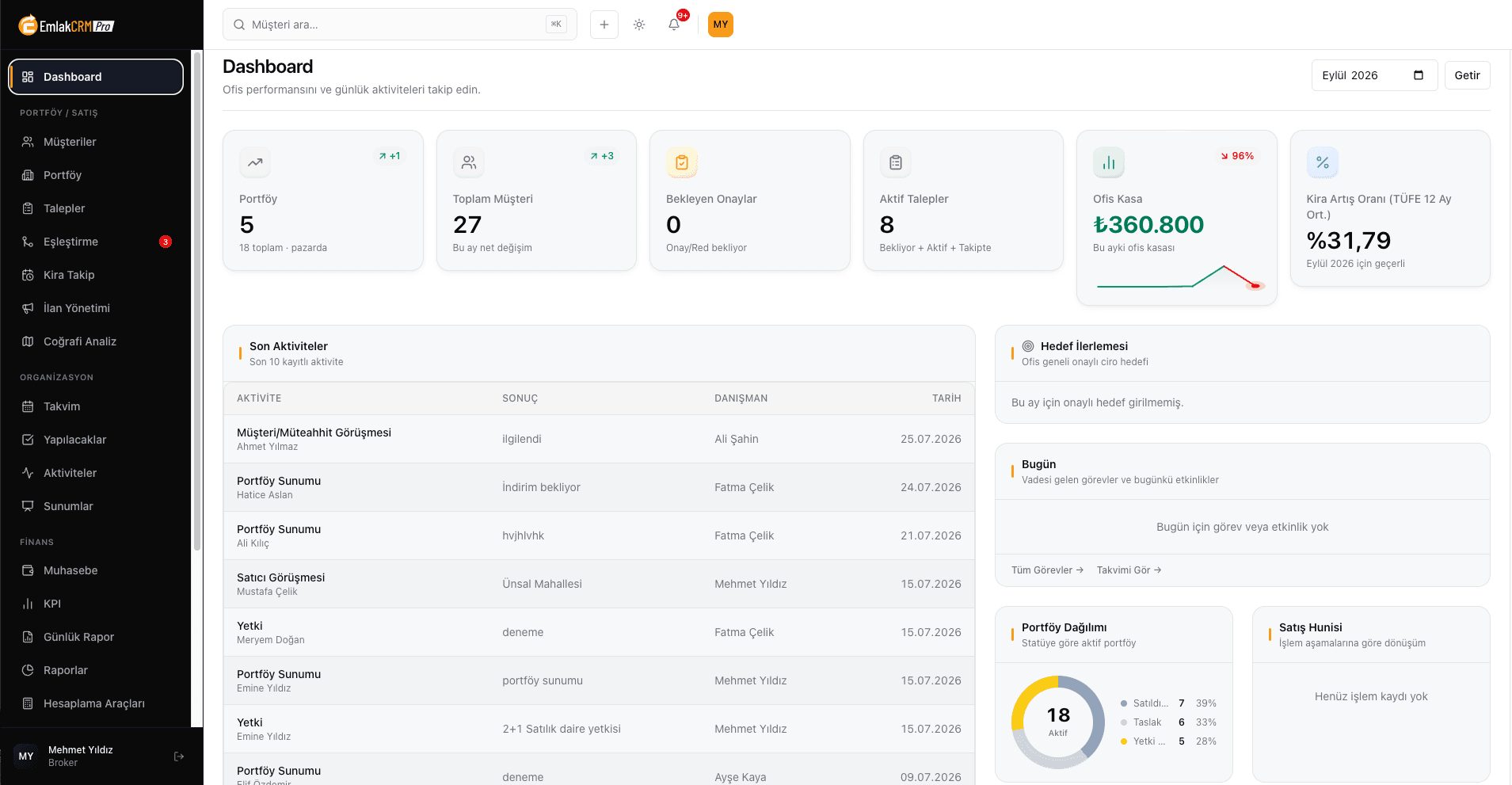This screenshot has height=785, width=1512.
Task: Click the Toplam Müşteri people icon
Action: [469, 162]
